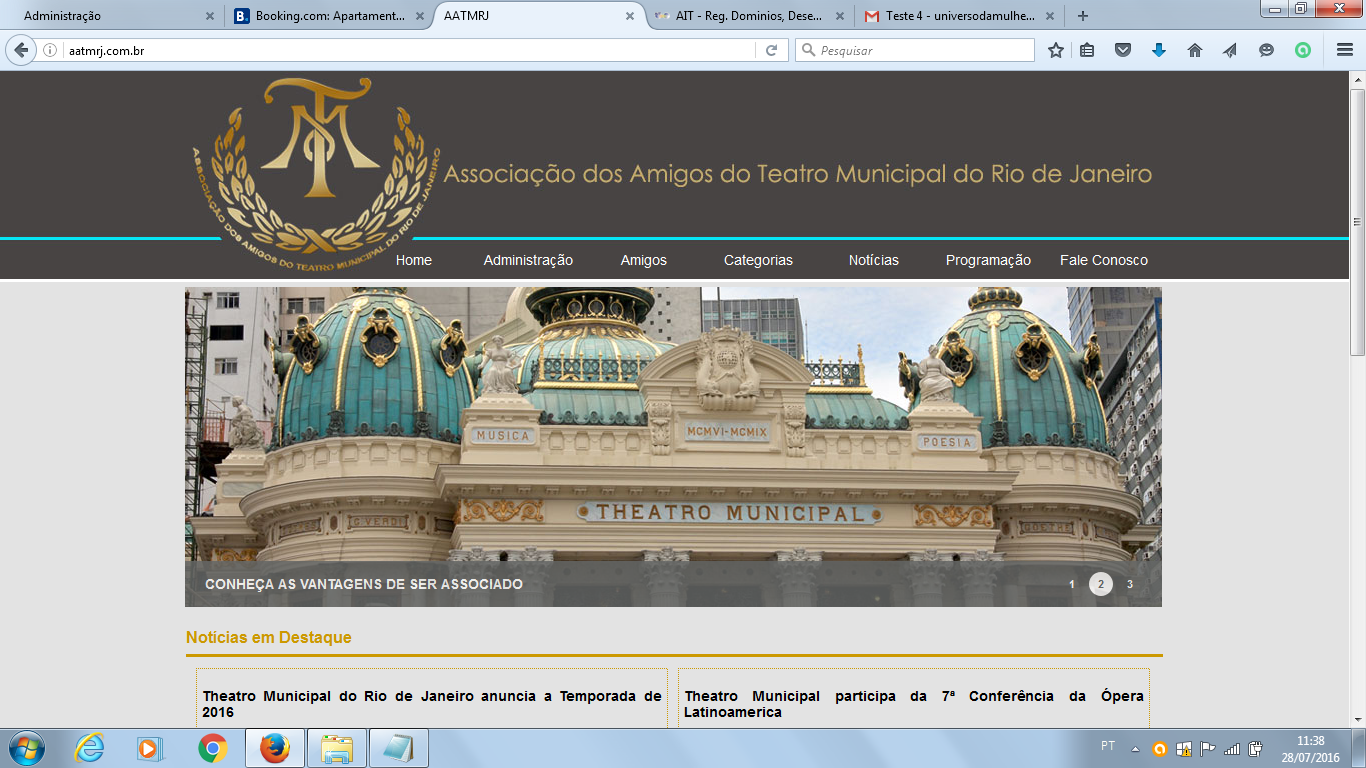Open the Windows Start button
Viewport: 1366px width, 768px height.
(x=26, y=748)
